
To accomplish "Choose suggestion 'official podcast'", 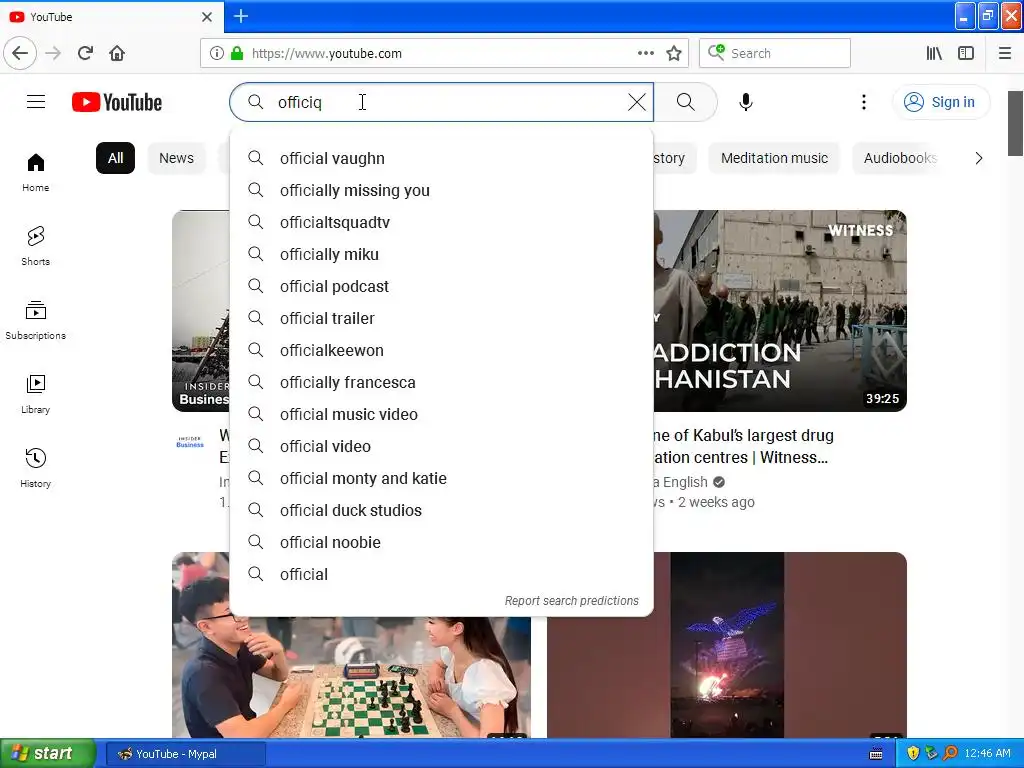I will (x=441, y=286).
